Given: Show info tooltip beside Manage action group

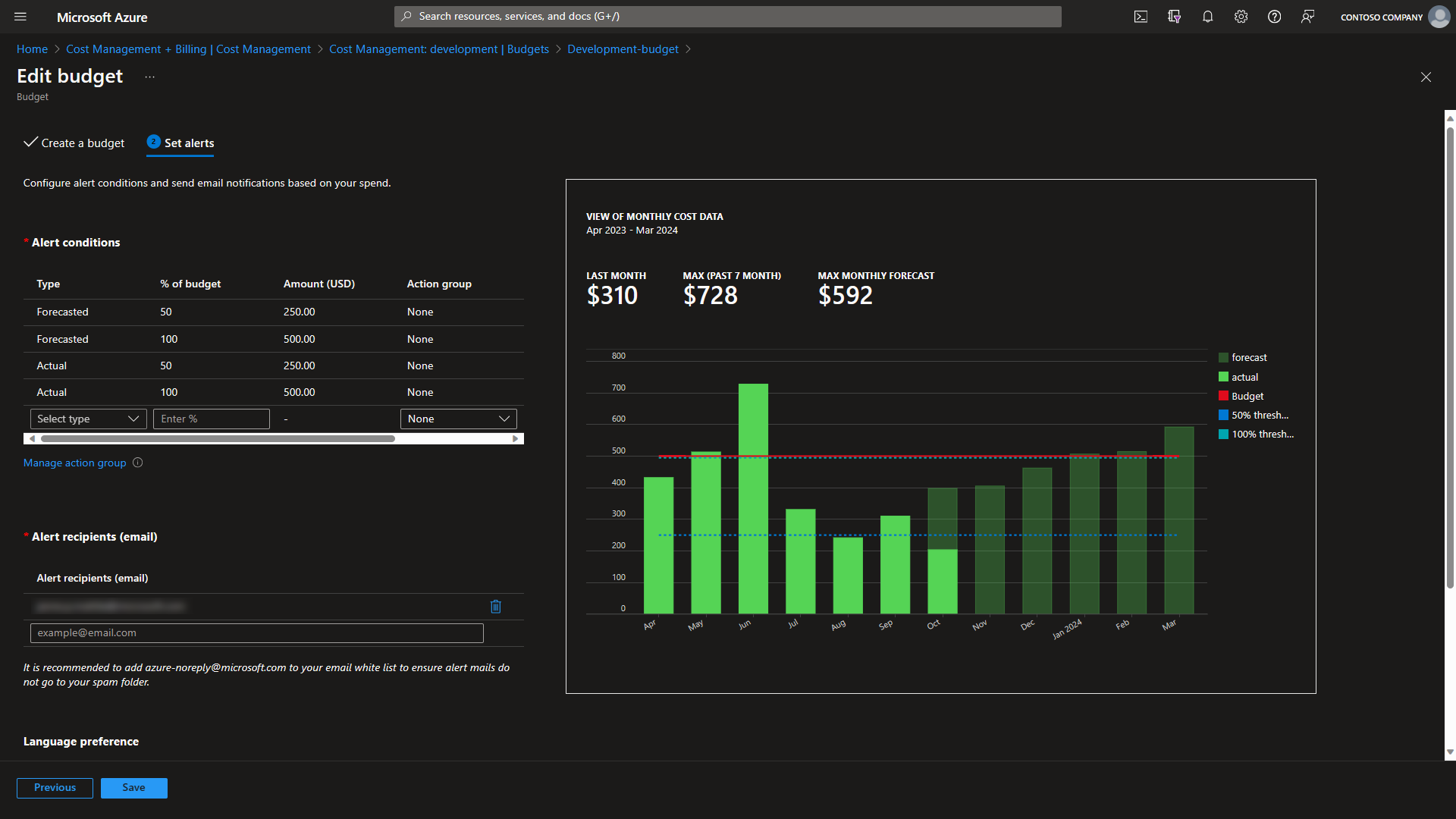Looking at the screenshot, I should 137,463.
